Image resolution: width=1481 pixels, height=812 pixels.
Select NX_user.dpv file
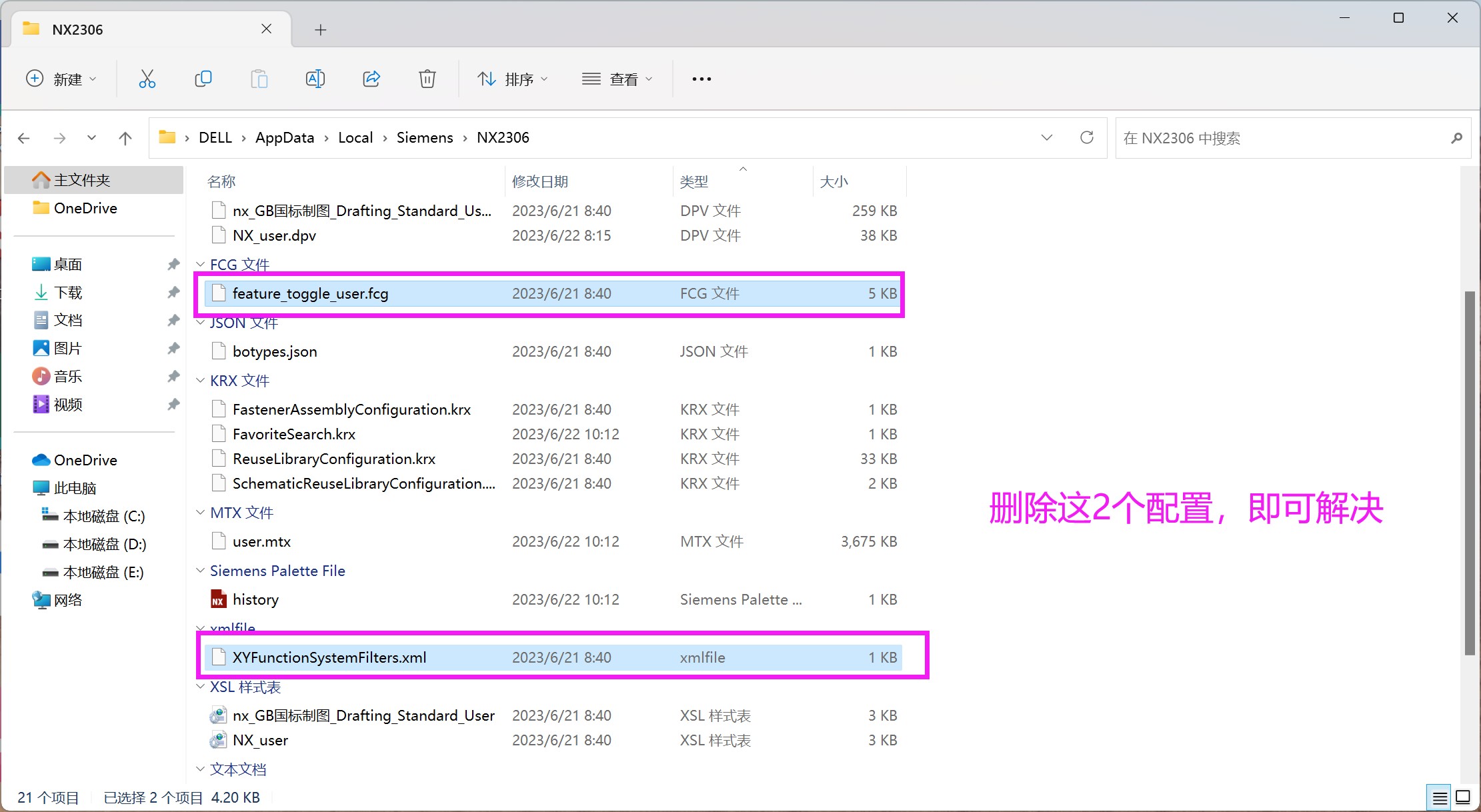click(553, 235)
